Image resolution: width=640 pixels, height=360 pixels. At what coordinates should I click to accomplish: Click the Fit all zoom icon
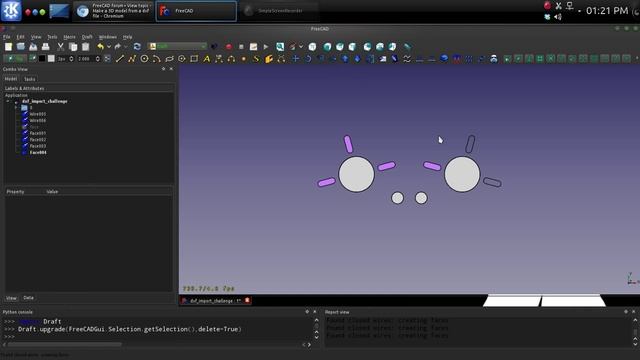(280, 47)
